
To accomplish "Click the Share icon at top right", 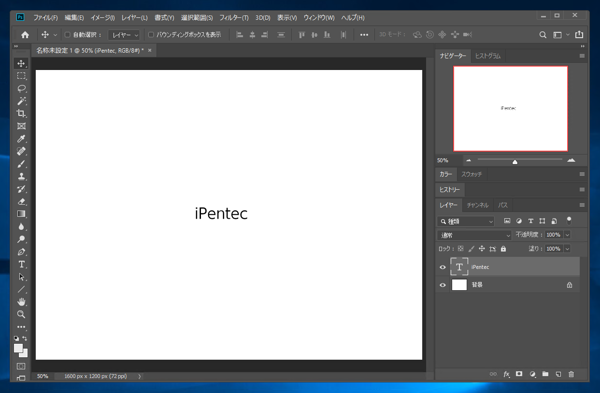I will pos(579,34).
